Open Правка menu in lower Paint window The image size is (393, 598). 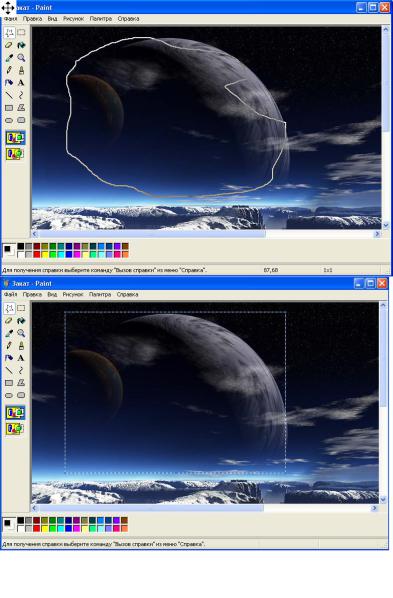click(x=32, y=294)
